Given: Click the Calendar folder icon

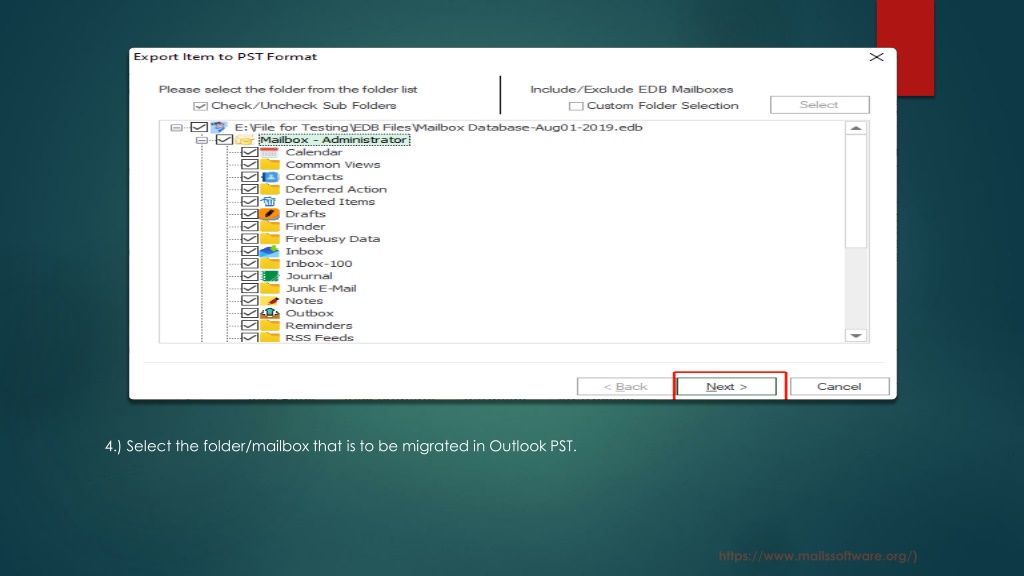Looking at the screenshot, I should (x=269, y=152).
